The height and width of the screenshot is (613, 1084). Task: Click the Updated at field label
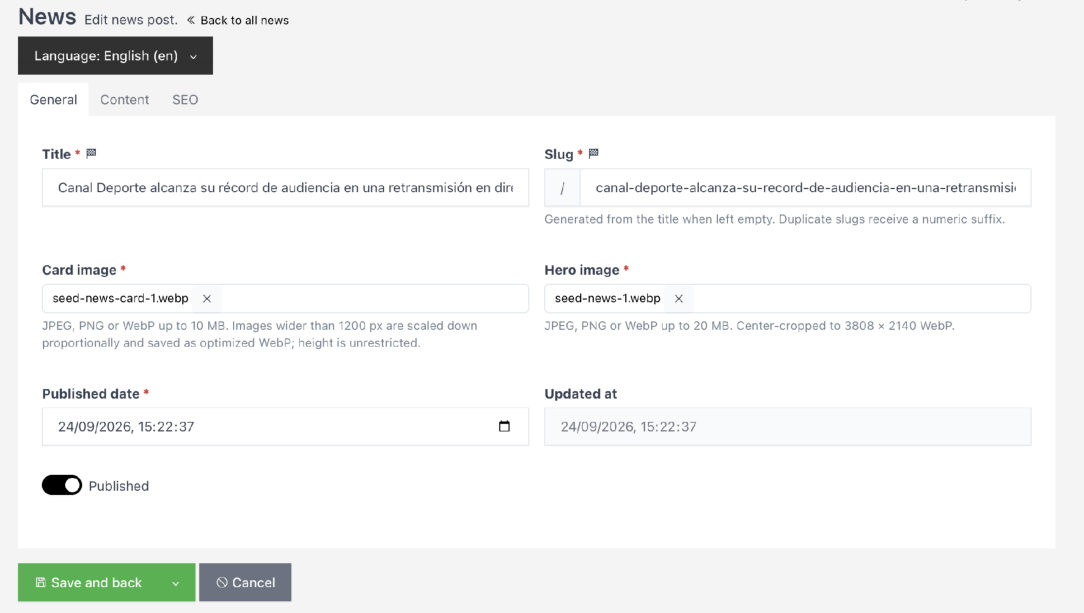[x=581, y=394]
